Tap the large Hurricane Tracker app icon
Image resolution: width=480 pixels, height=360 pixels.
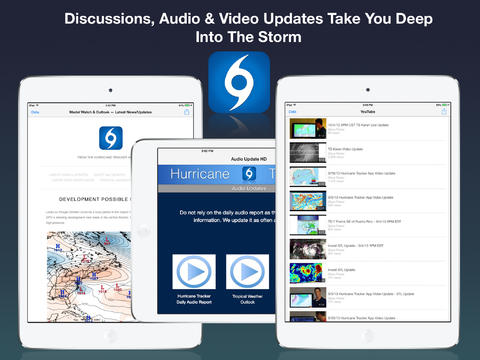pyautogui.click(x=239, y=82)
